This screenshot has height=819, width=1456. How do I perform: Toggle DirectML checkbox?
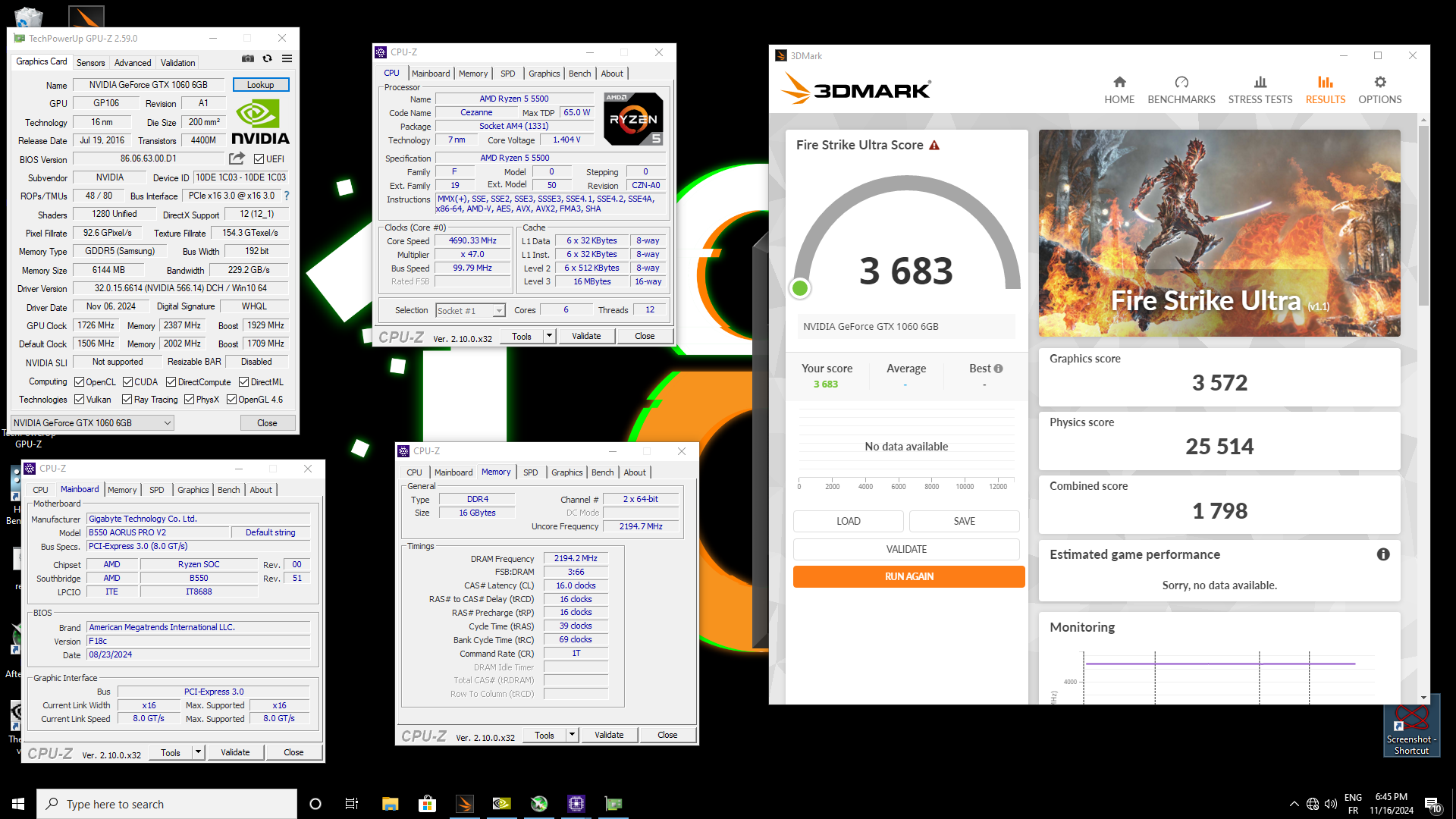pyautogui.click(x=243, y=381)
